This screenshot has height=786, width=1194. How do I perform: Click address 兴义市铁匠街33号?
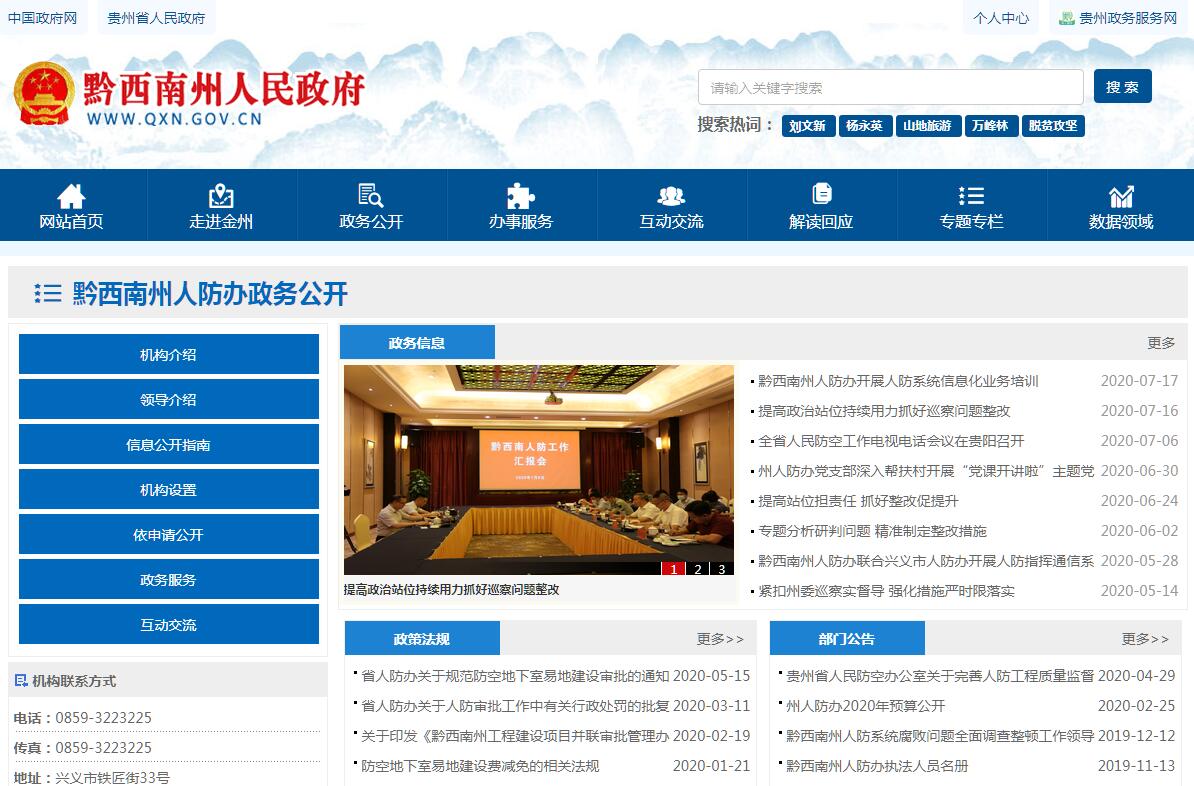coord(112,778)
